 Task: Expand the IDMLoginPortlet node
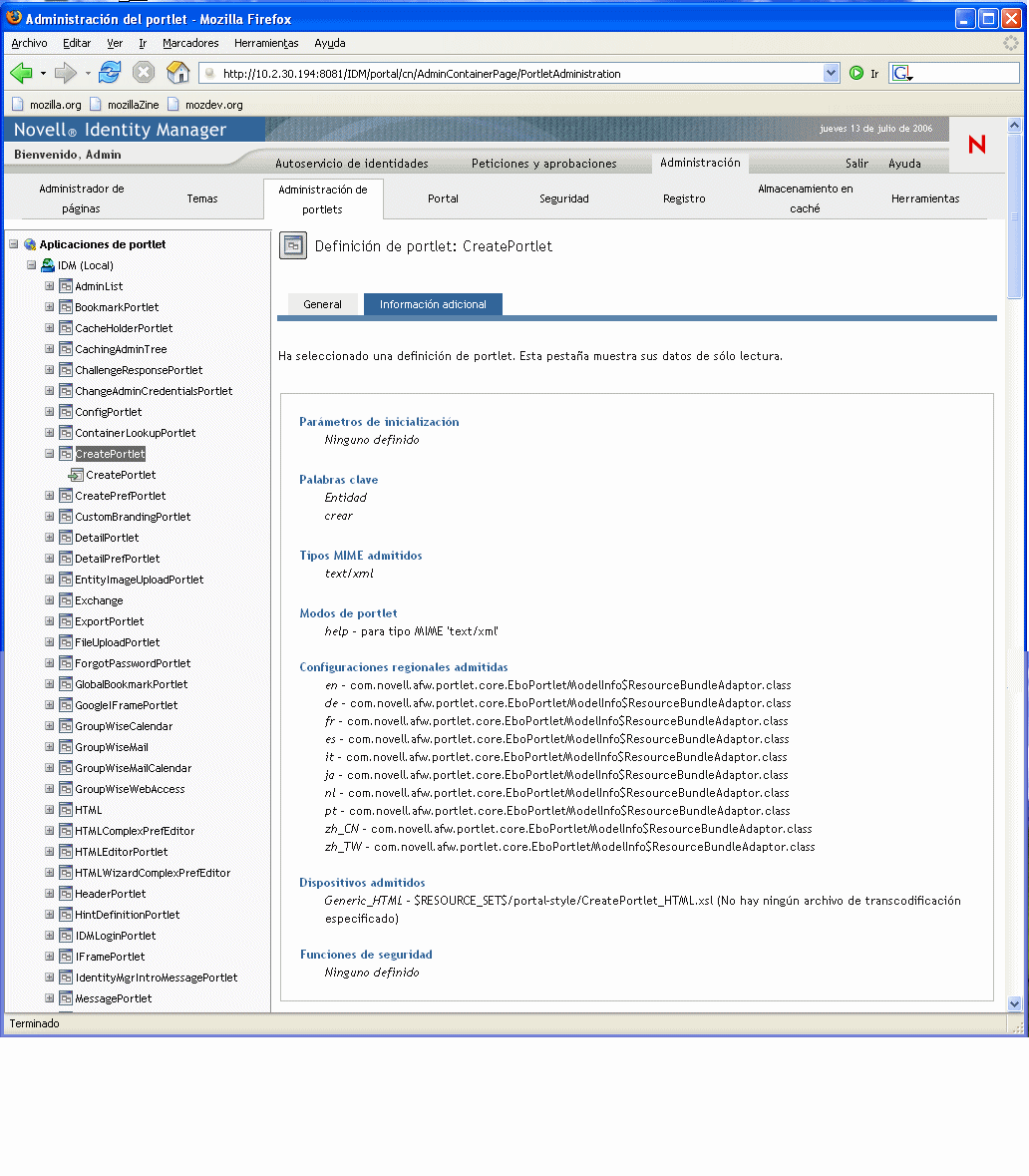(x=50, y=936)
